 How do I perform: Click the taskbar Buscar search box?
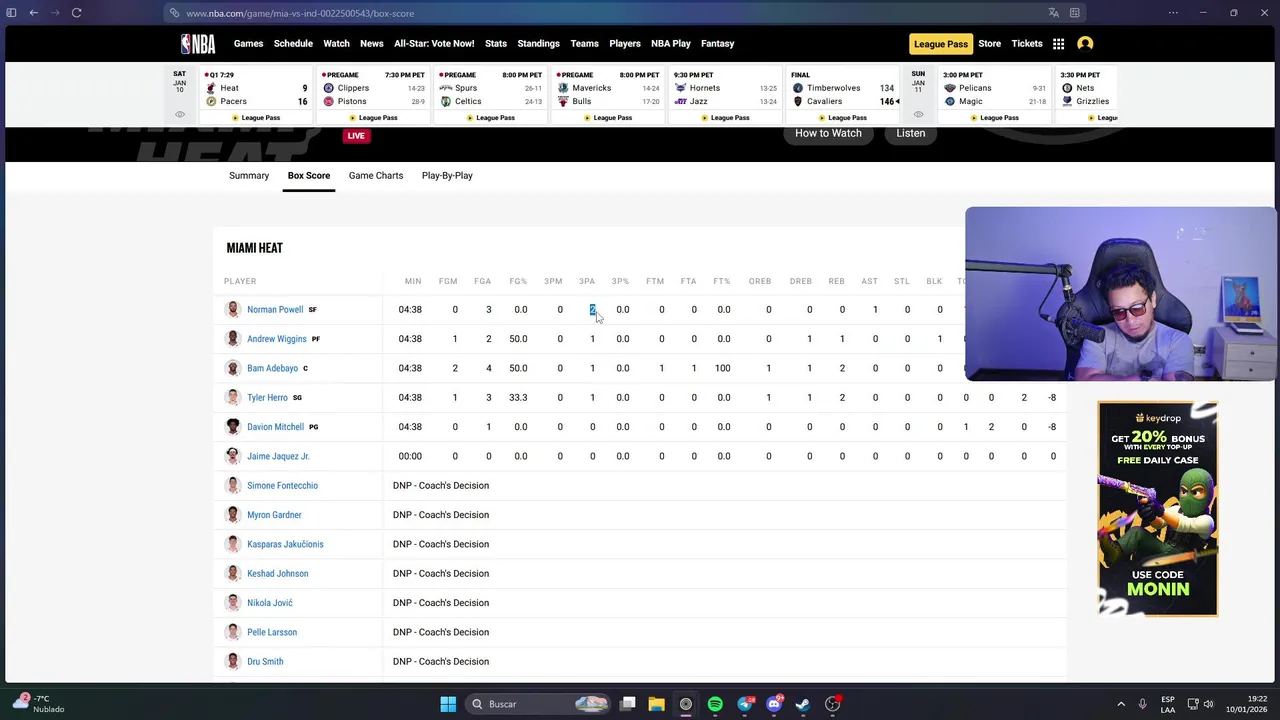tap(540, 704)
